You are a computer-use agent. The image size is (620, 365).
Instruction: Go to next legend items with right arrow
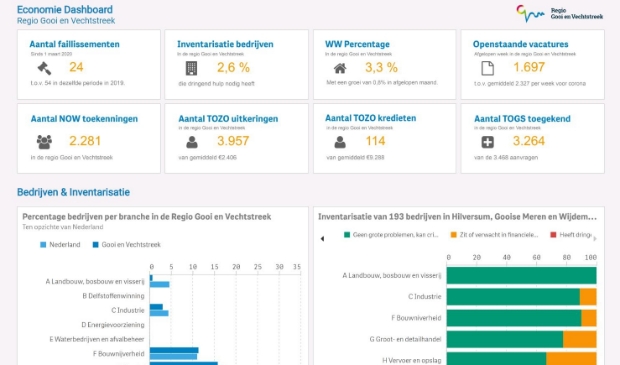coord(595,238)
